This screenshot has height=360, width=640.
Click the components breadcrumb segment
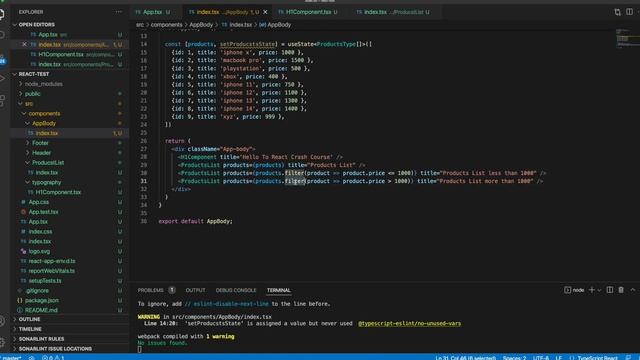coord(167,25)
